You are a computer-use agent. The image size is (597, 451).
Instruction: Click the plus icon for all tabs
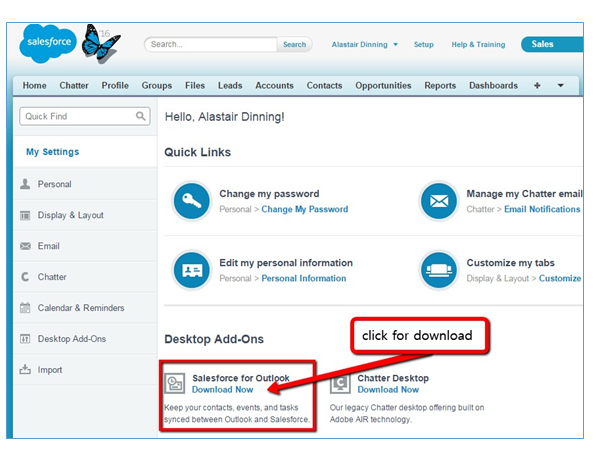click(x=537, y=86)
